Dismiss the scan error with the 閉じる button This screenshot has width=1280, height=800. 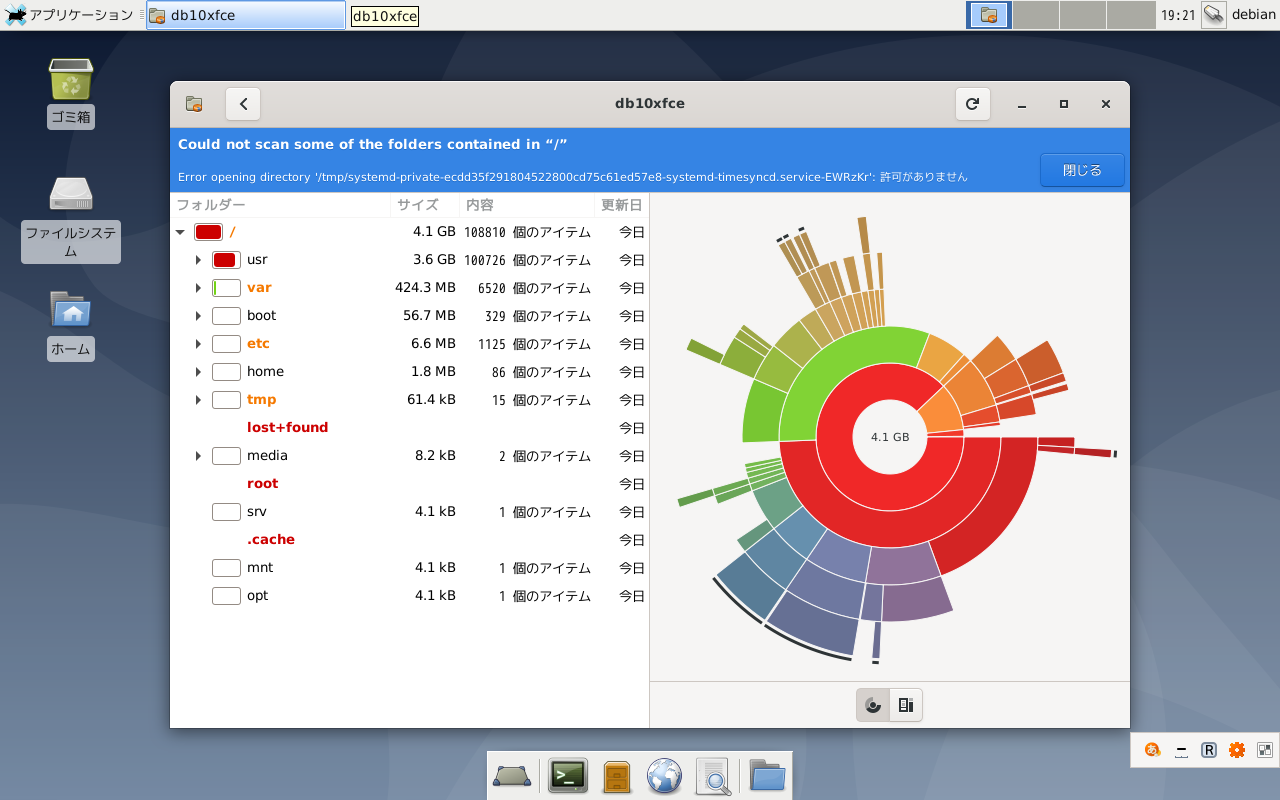pyautogui.click(x=1081, y=170)
